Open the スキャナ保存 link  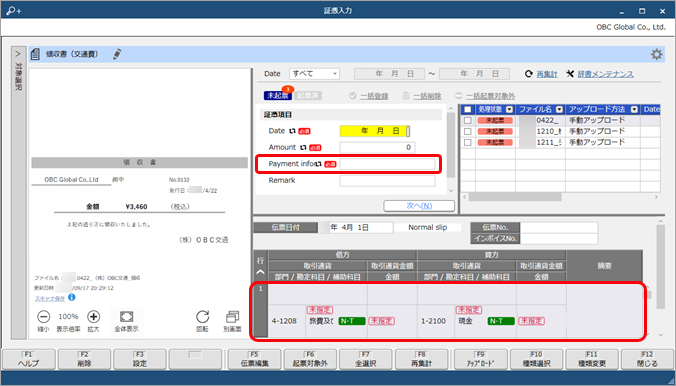tap(50, 298)
